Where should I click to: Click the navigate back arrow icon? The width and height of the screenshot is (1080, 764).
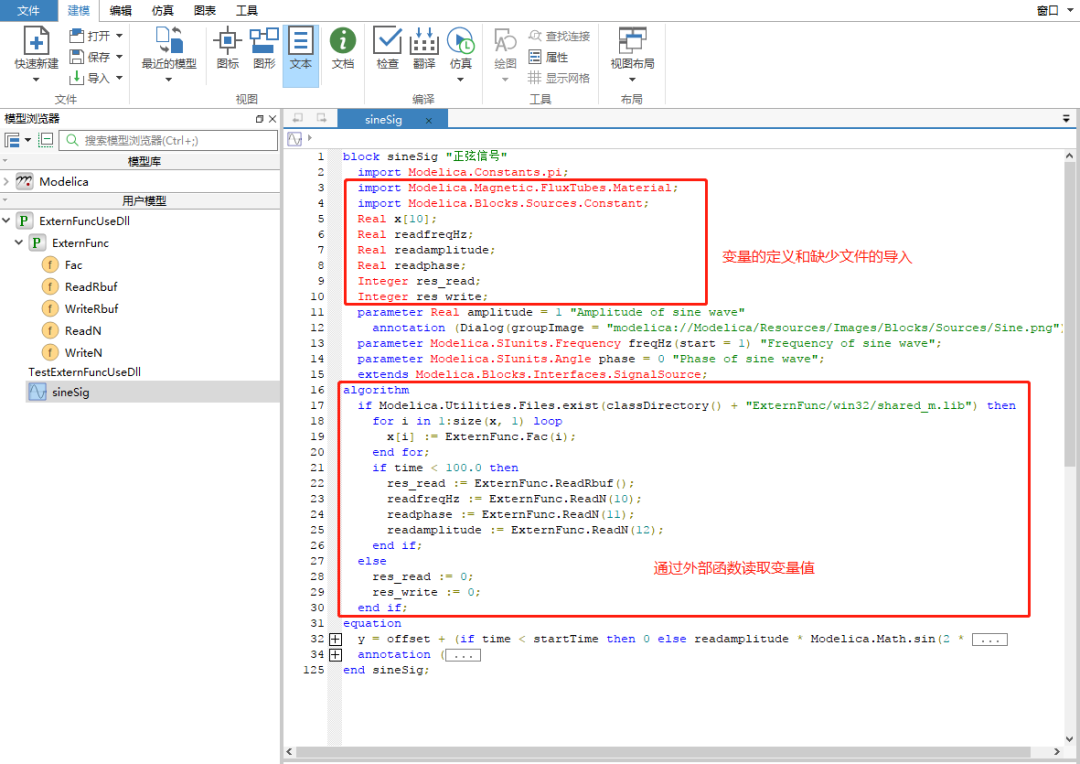[298, 118]
